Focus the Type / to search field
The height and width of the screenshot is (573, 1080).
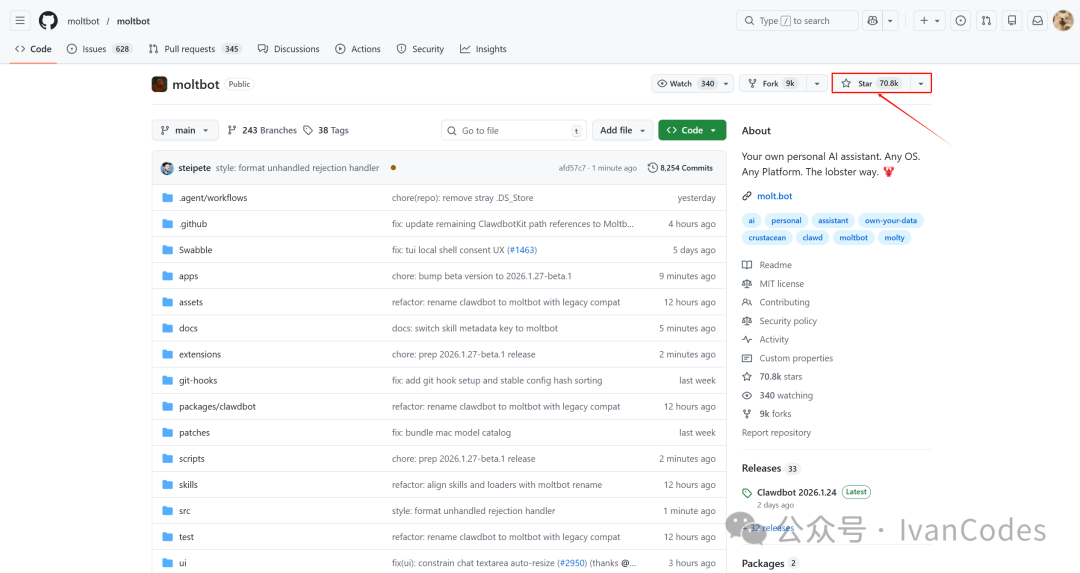coord(797,21)
